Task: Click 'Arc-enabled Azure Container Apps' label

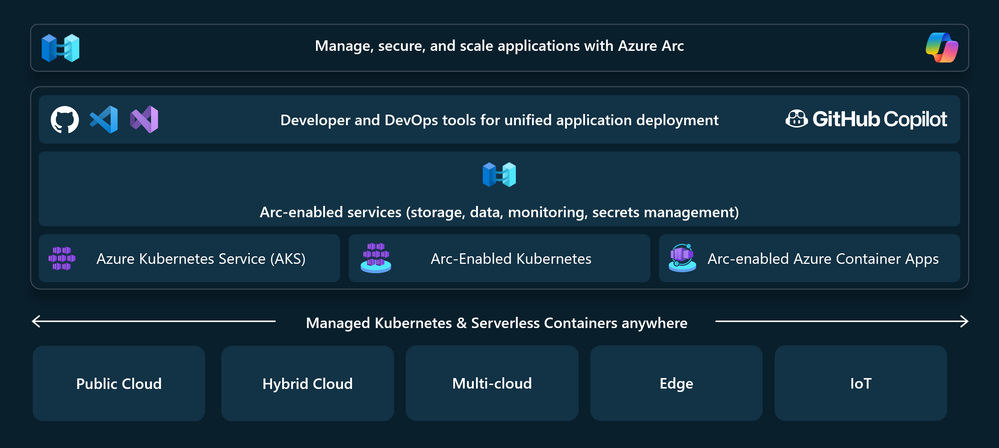Action: 823,259
